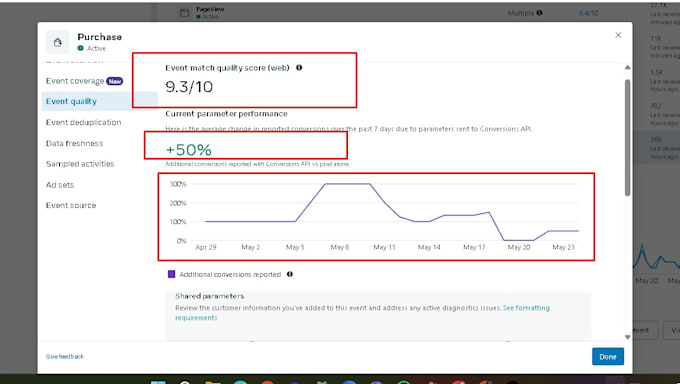The image size is (680, 384).
Task: Click info icon beside Event match quality score
Action: tap(299, 68)
